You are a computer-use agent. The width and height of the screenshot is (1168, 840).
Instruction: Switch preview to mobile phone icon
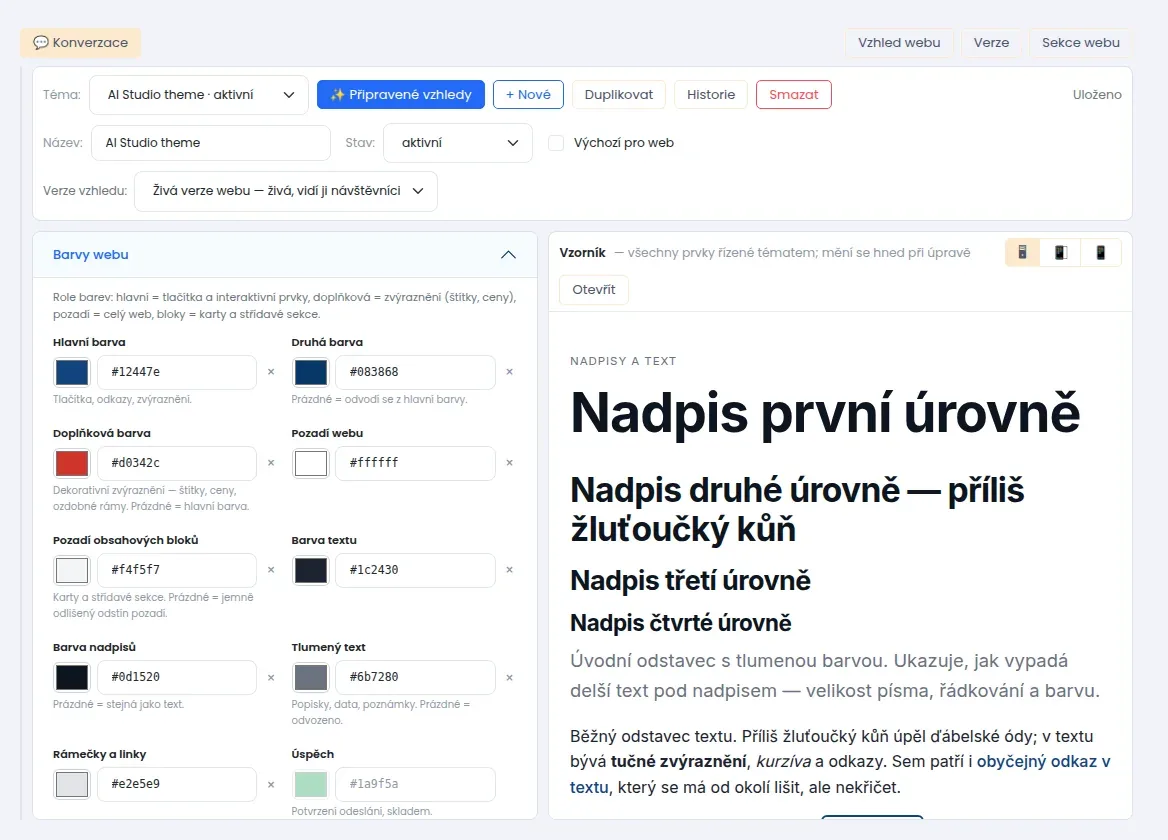(1100, 252)
